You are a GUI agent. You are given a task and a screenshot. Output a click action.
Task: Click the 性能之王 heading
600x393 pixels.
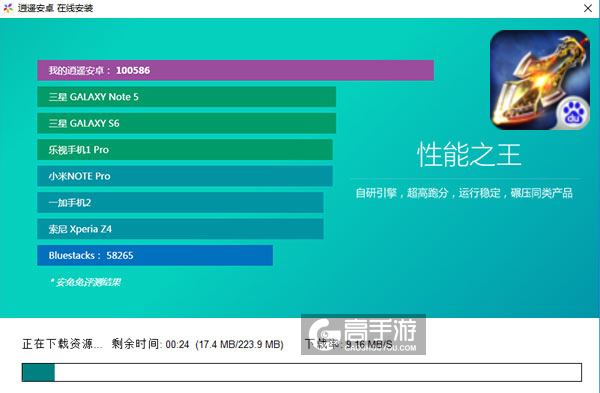[x=469, y=155]
